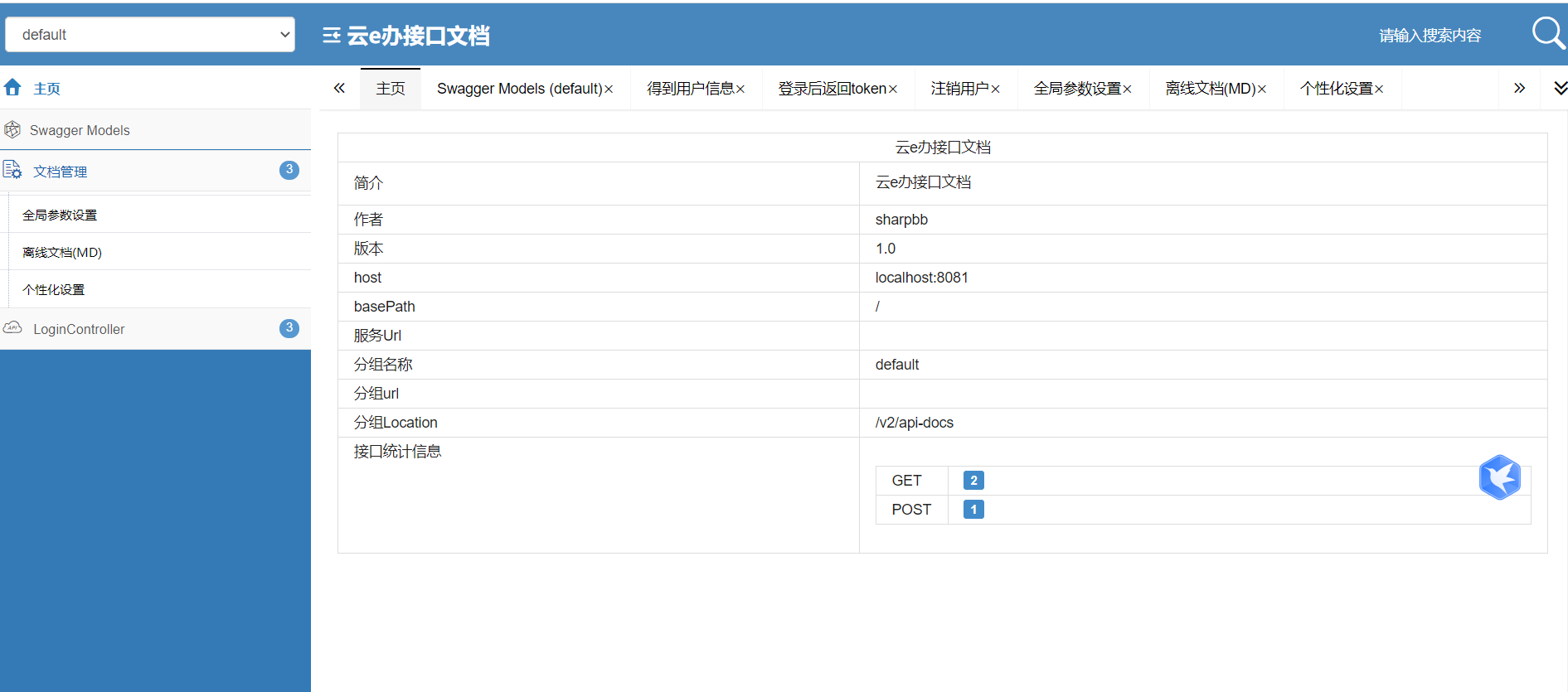Click the POST count badge 1
Screen dimensions: 1568x692
coord(973,510)
